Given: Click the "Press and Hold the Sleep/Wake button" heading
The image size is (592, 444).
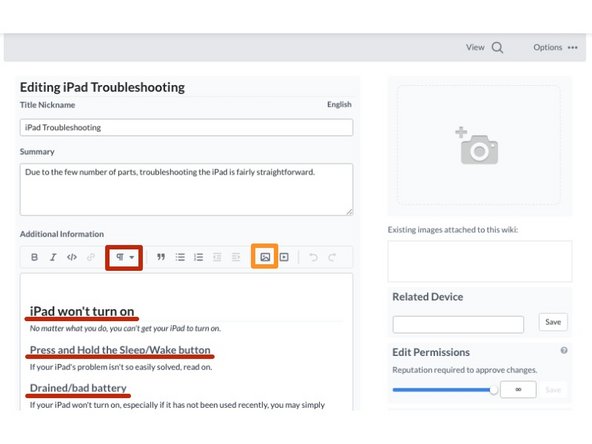Looking at the screenshot, I should 120,350.
